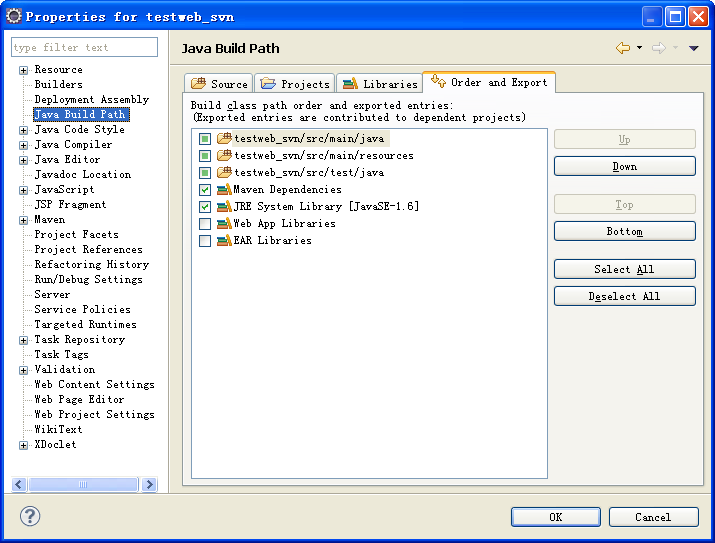Toggle export checkbox for testweb_svn/src/test/java
715x543 pixels.
pyautogui.click(x=205, y=173)
